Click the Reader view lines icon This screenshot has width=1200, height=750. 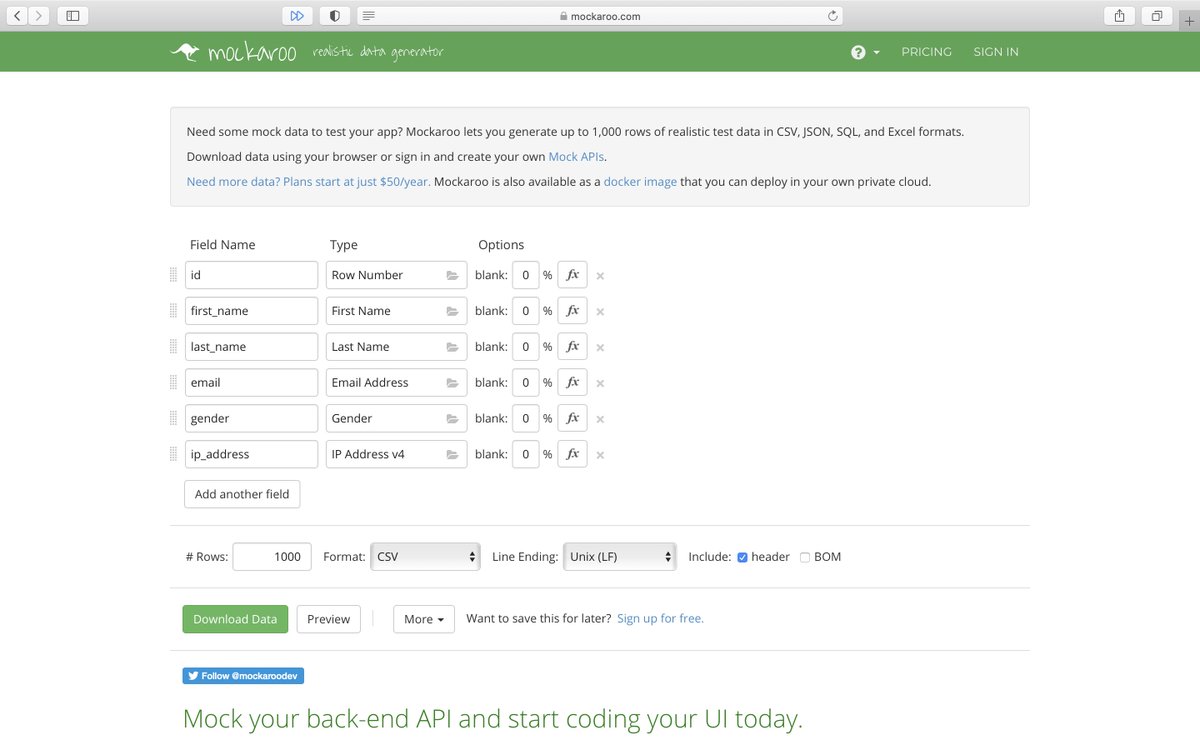coord(369,16)
